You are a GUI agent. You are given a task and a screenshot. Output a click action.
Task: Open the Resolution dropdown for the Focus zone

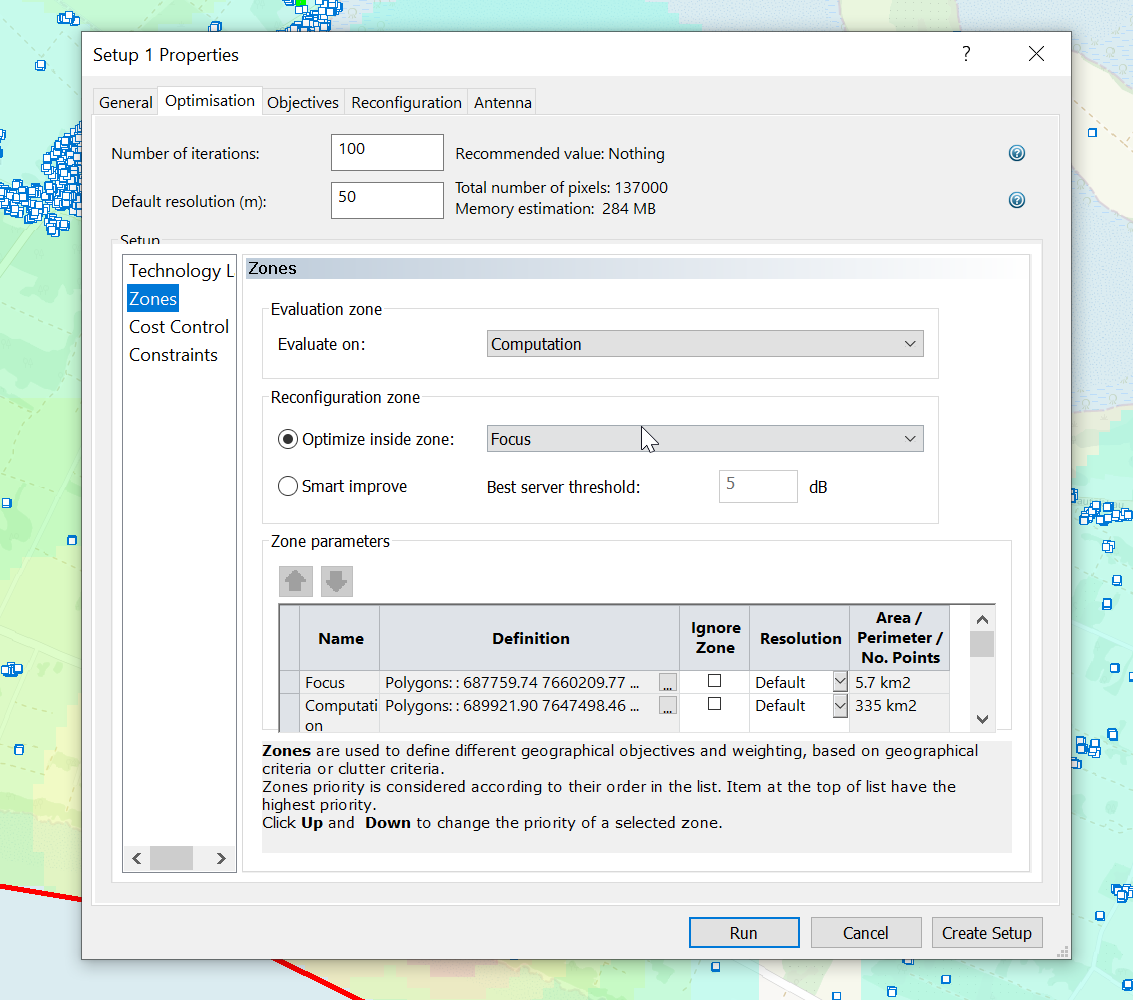click(x=840, y=682)
